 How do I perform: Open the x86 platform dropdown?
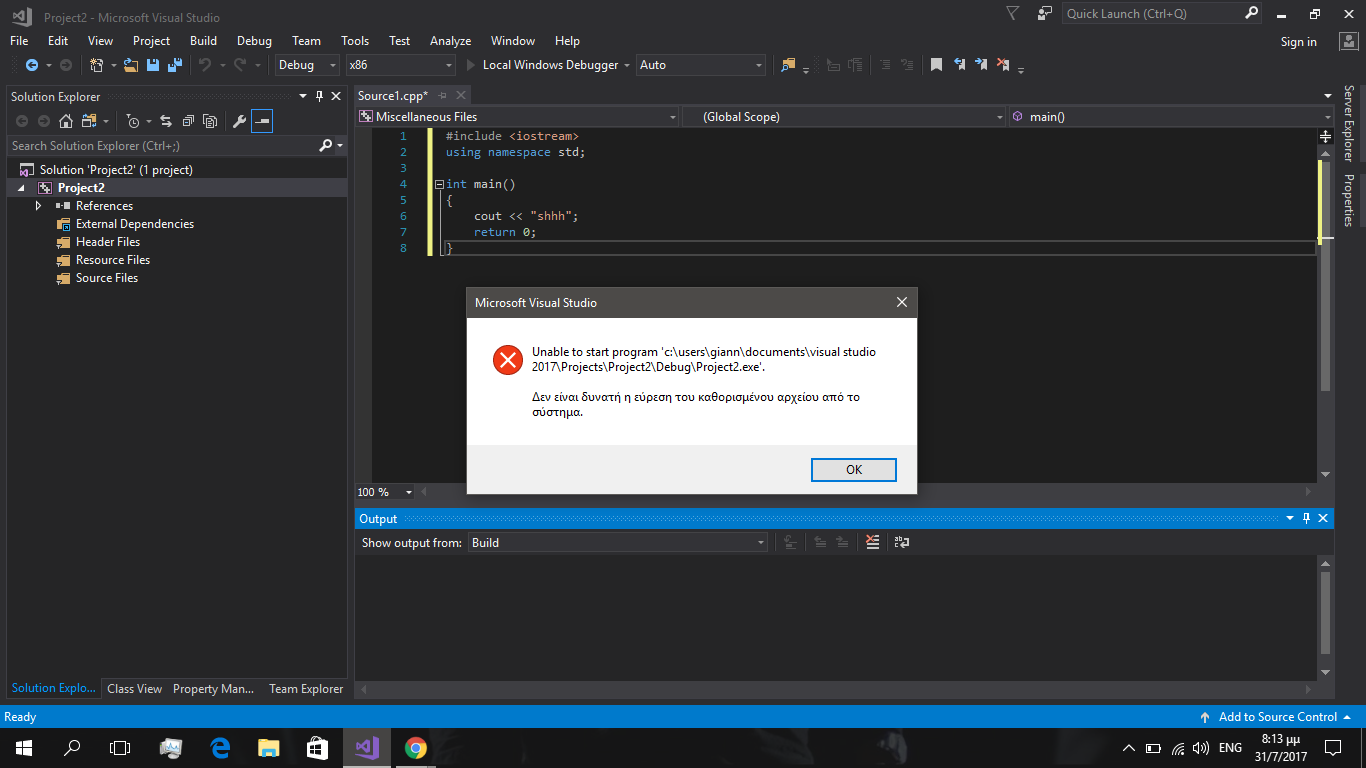pos(400,65)
